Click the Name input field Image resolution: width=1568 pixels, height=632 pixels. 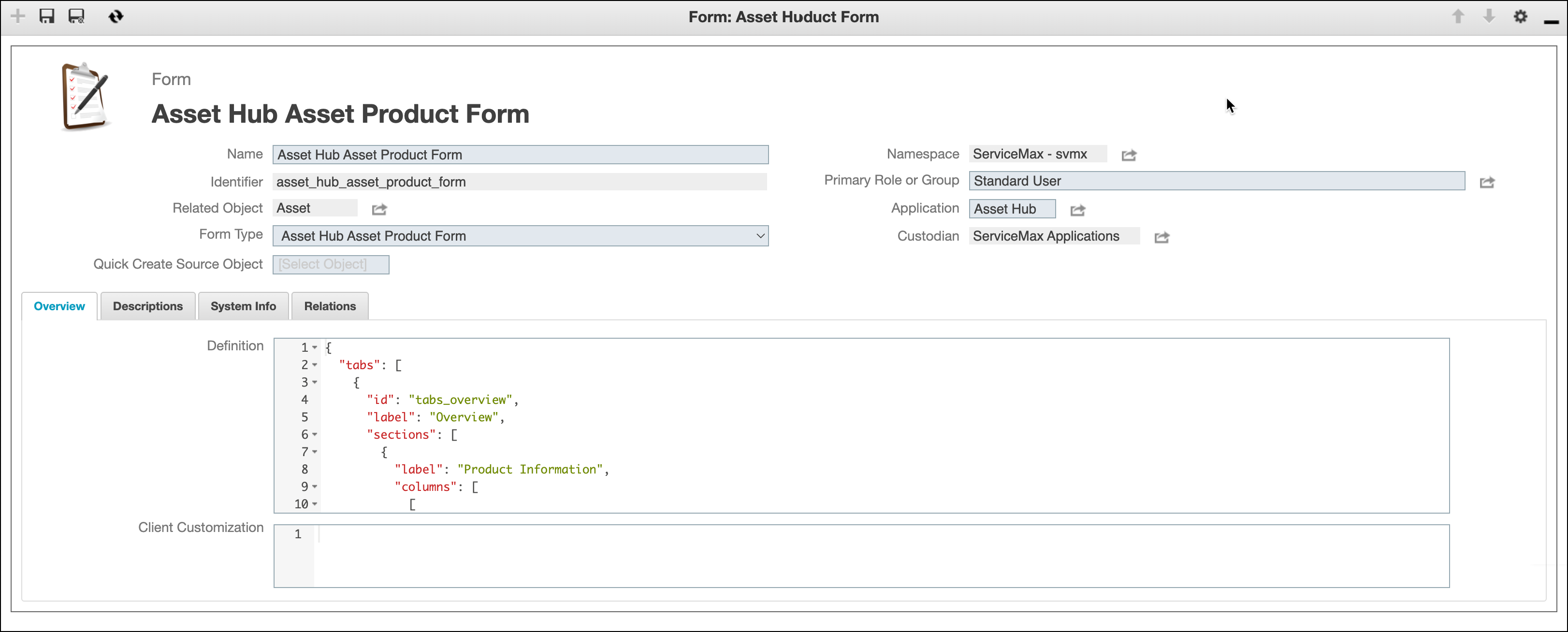point(521,155)
